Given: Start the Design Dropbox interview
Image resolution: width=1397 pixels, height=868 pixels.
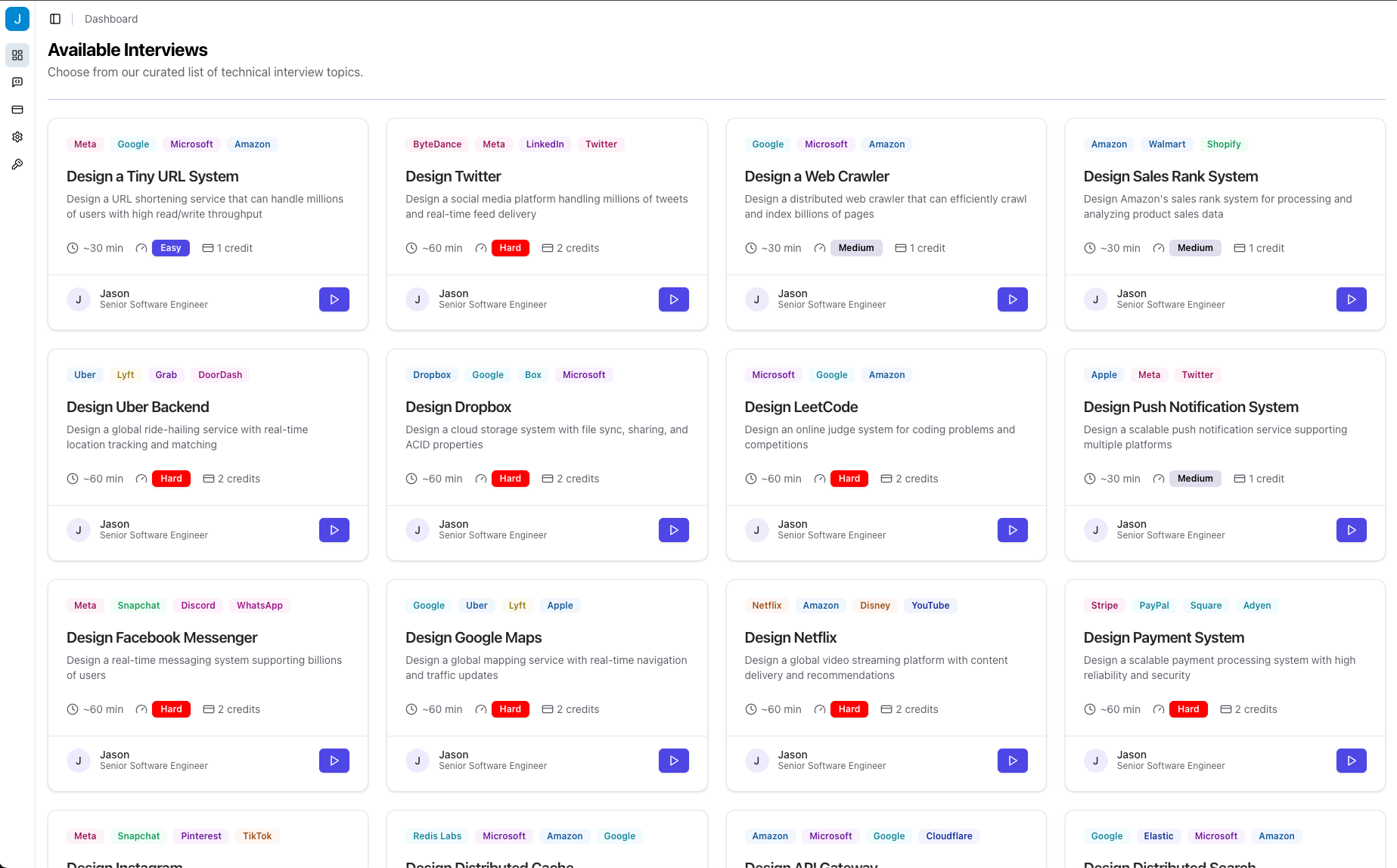Looking at the screenshot, I should coord(674,530).
